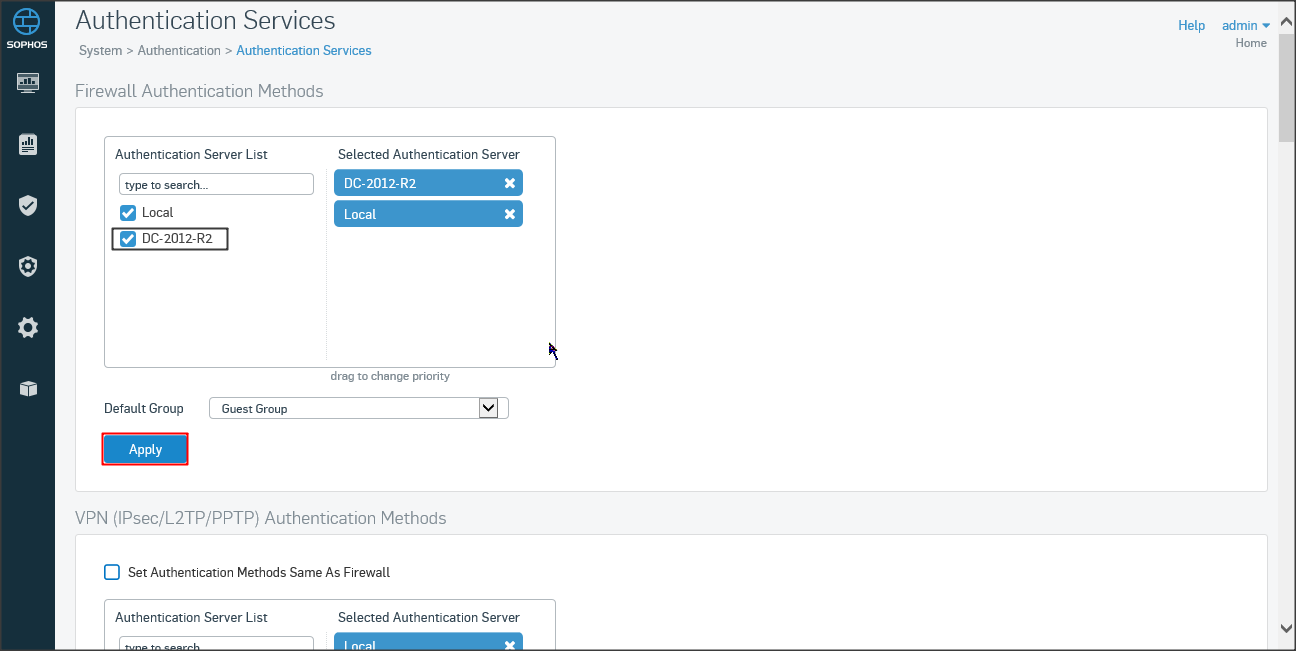Open the reports sidebar icon
Viewport: 1296px width, 651px height.
coord(28,145)
